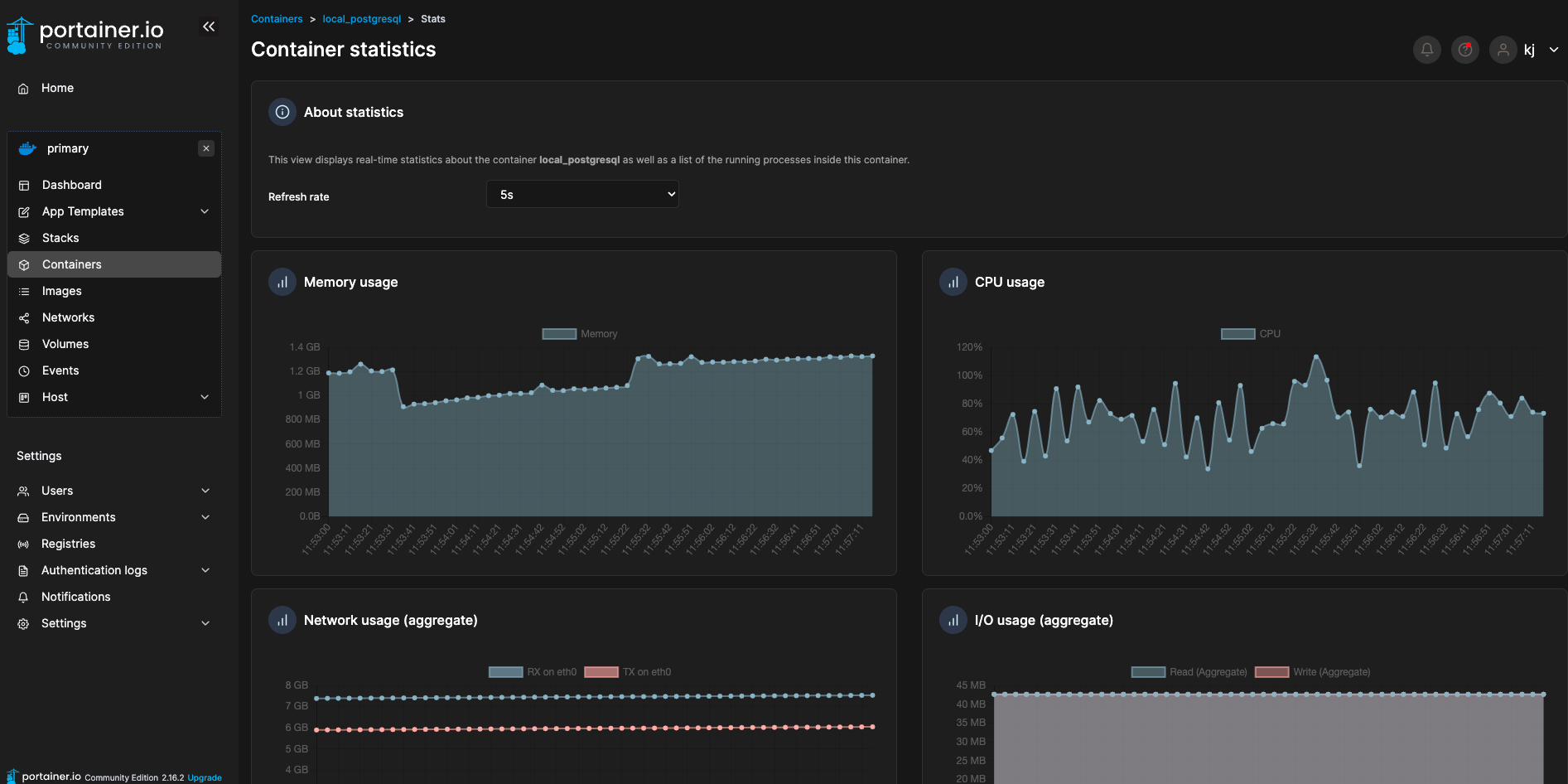Expand the Authentication logs submenu chevron
The width and height of the screenshot is (1568, 784).
(205, 570)
